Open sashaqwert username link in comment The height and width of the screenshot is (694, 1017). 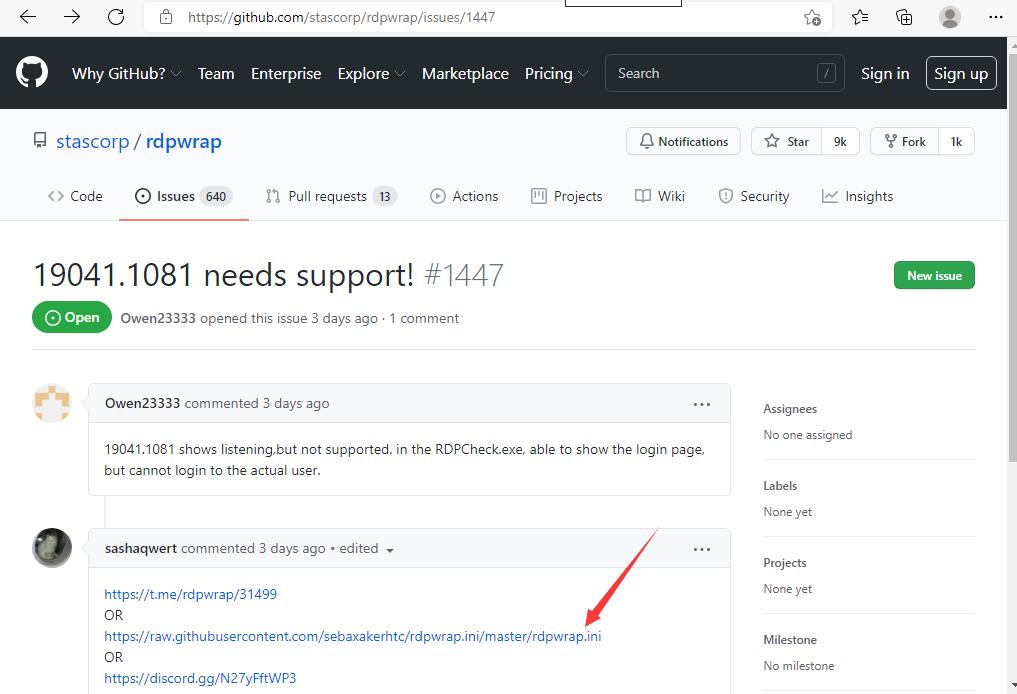coord(141,548)
